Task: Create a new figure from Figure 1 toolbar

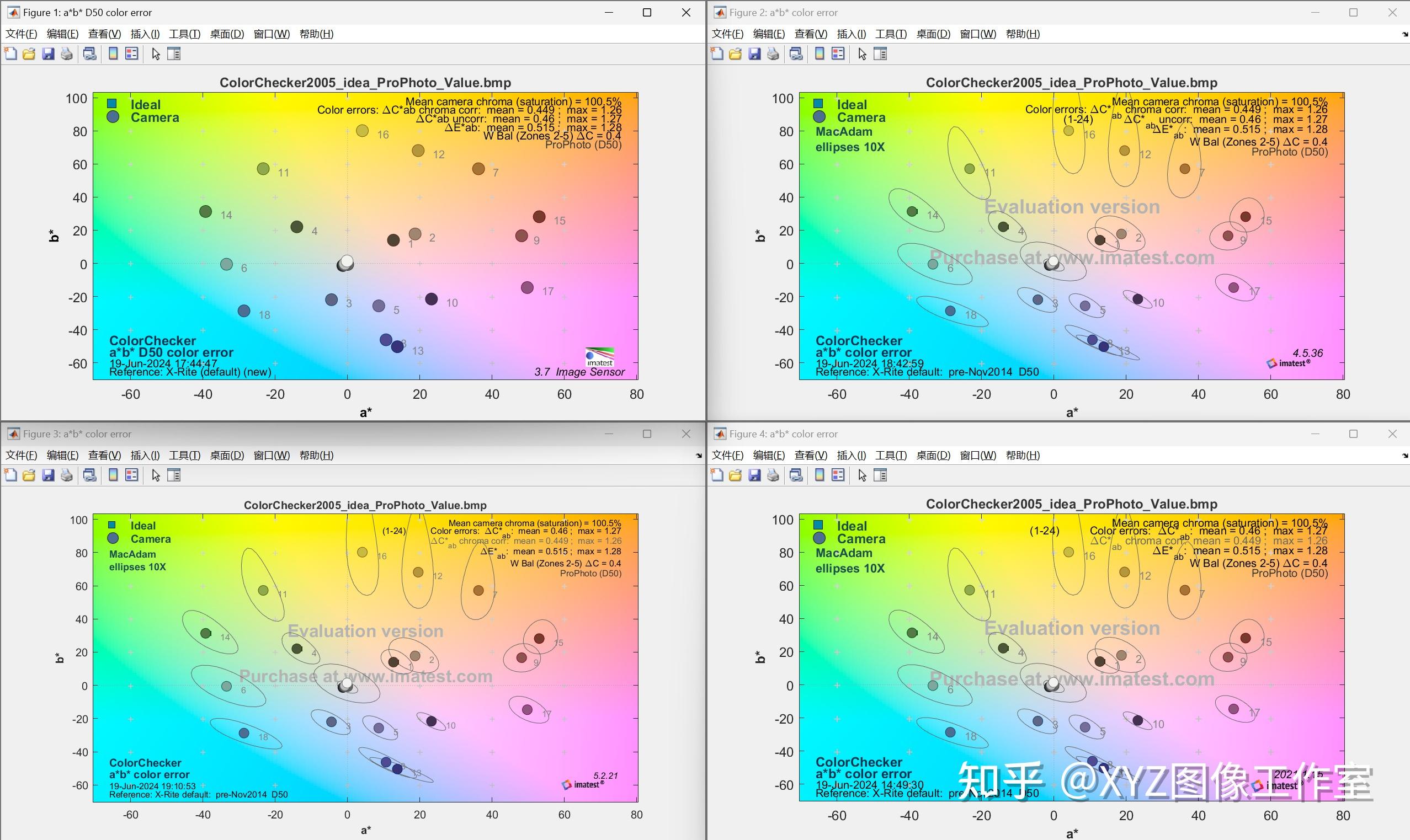Action: click(x=9, y=53)
